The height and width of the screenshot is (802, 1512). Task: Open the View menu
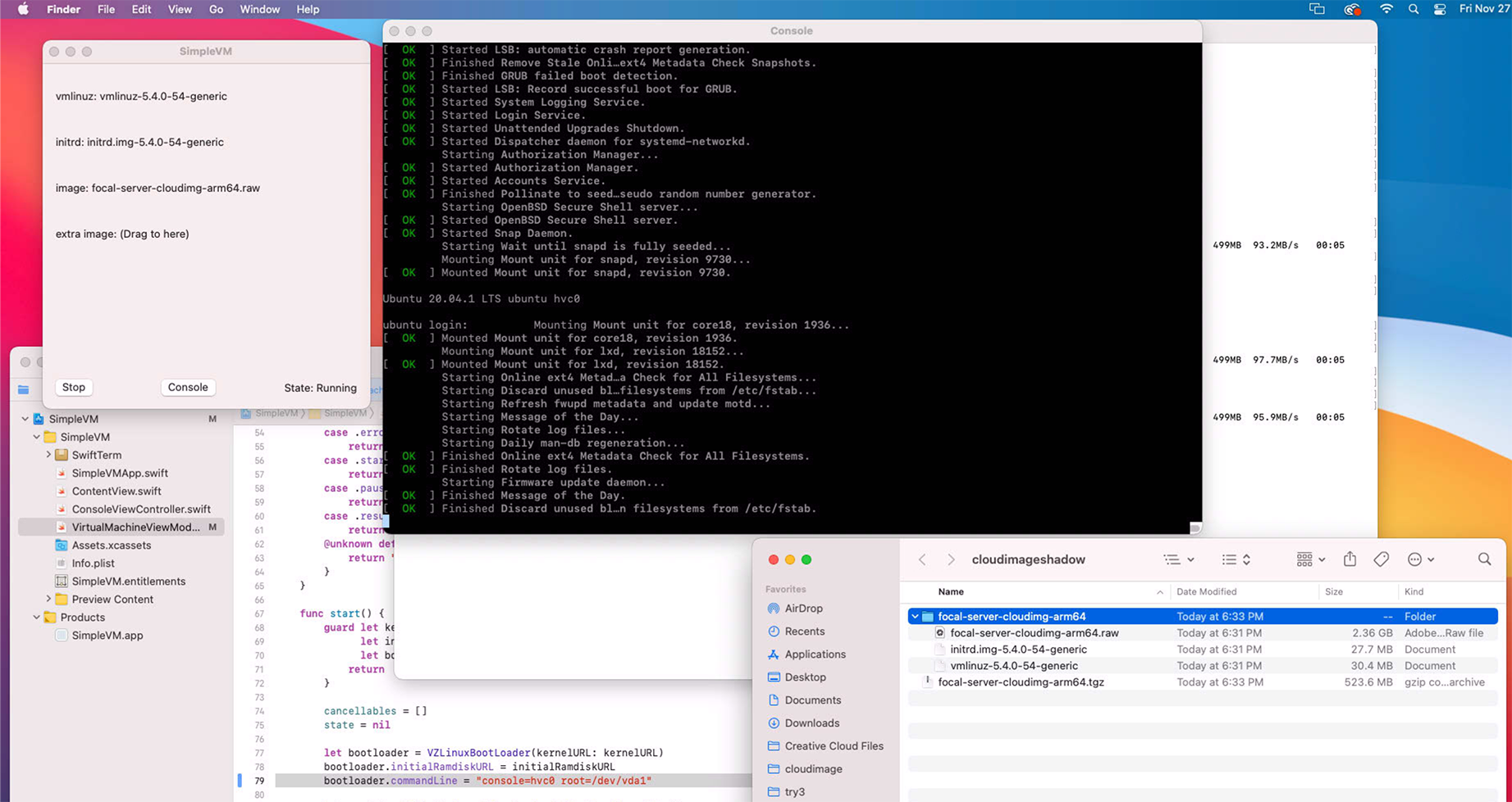[179, 9]
